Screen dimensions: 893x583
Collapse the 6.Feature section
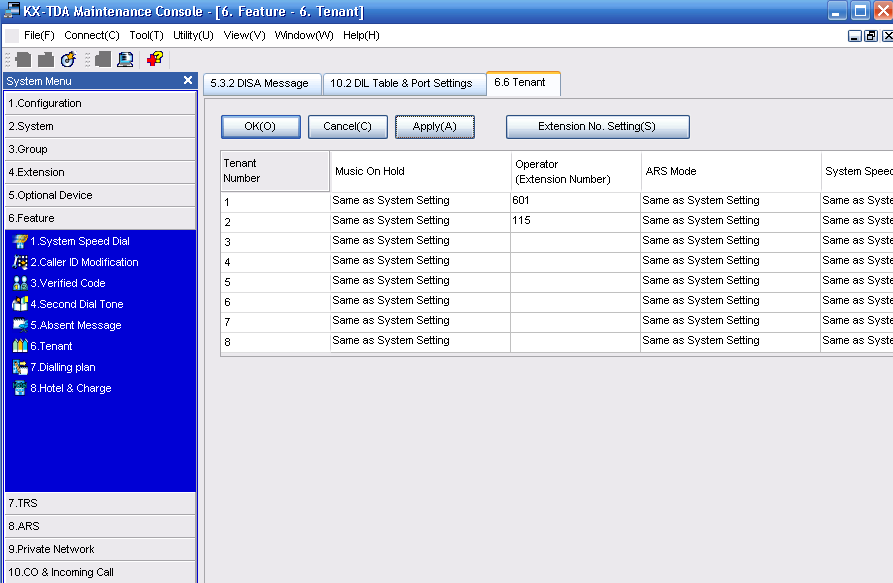[x=100, y=218]
